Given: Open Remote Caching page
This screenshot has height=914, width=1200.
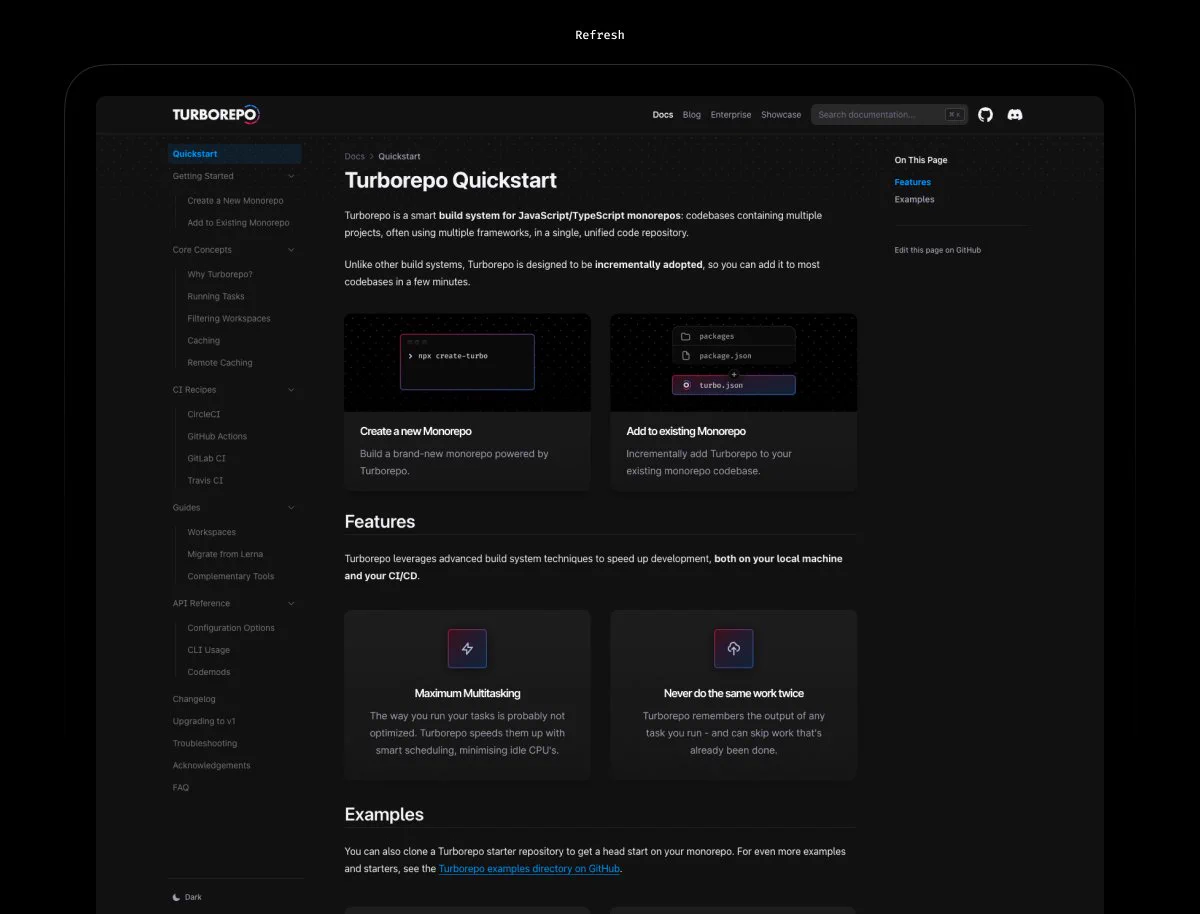Looking at the screenshot, I should point(220,363).
